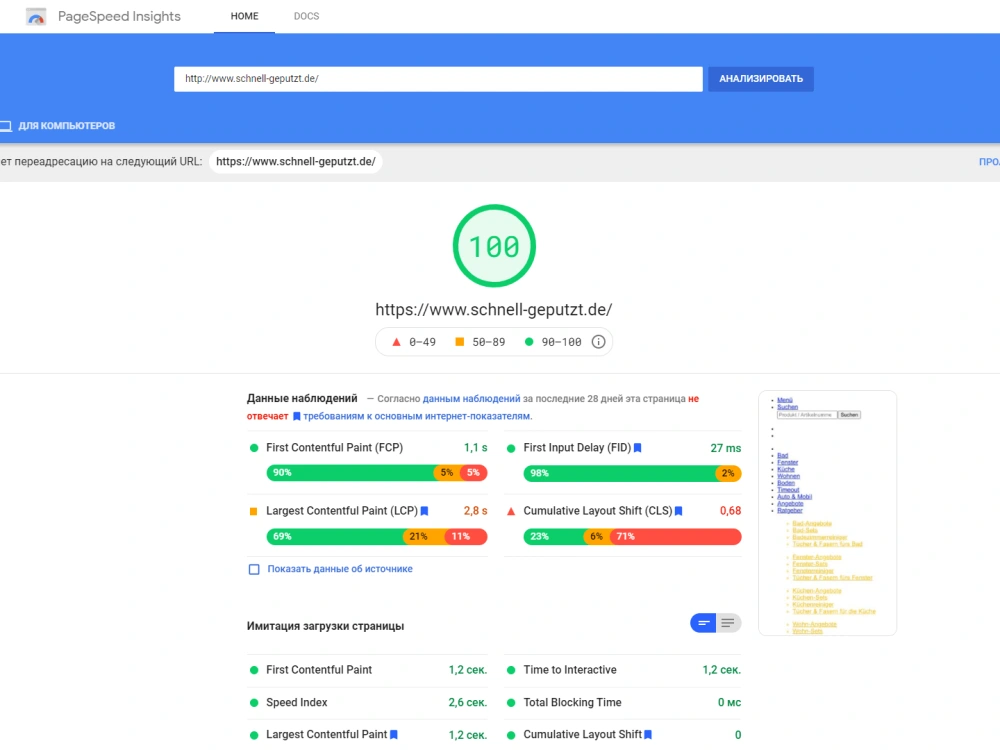
Task: Click green dot beside Speed Index
Action: [x=254, y=703]
